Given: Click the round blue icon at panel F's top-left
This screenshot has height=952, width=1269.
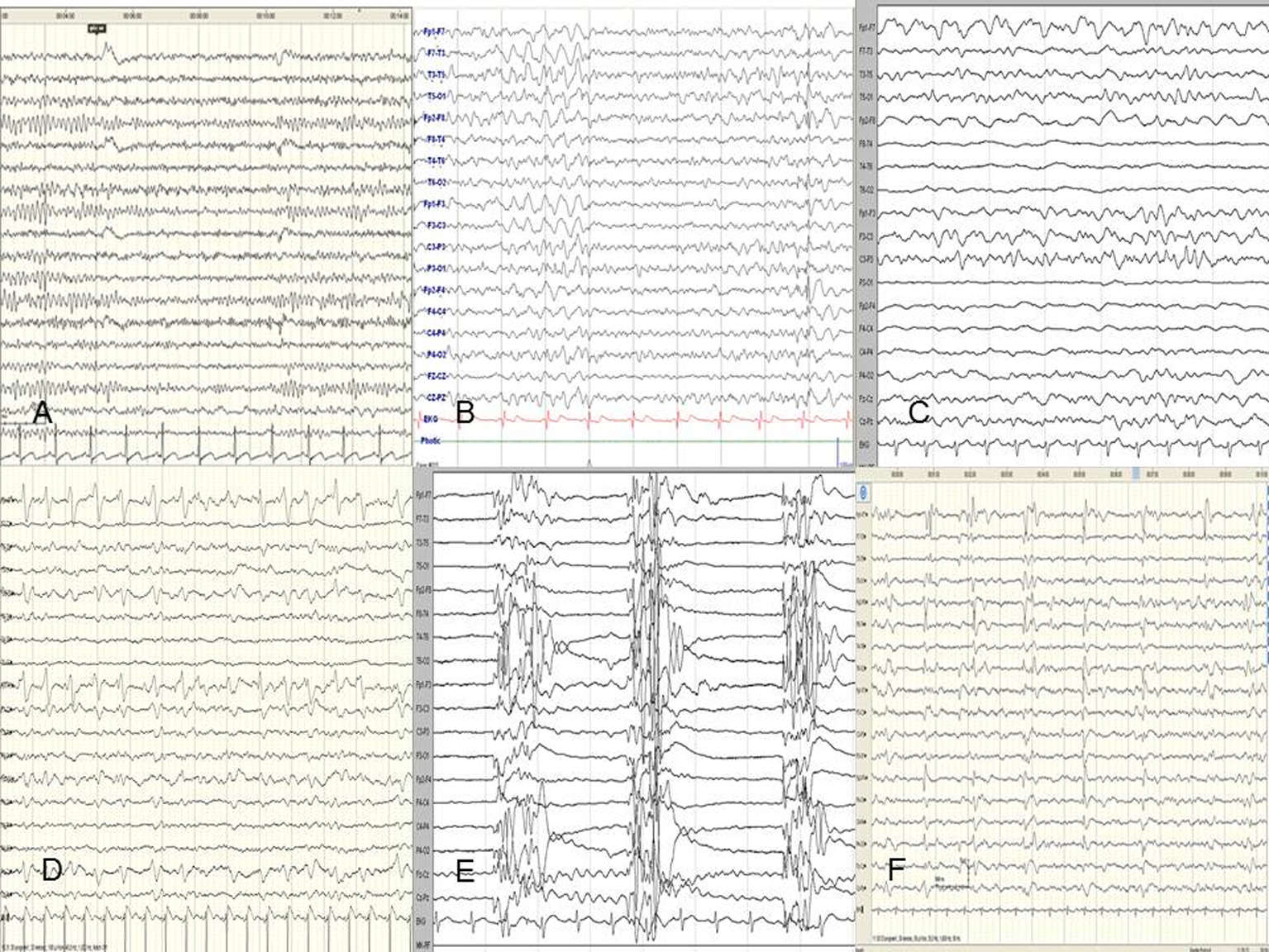Looking at the screenshot, I should 864,493.
